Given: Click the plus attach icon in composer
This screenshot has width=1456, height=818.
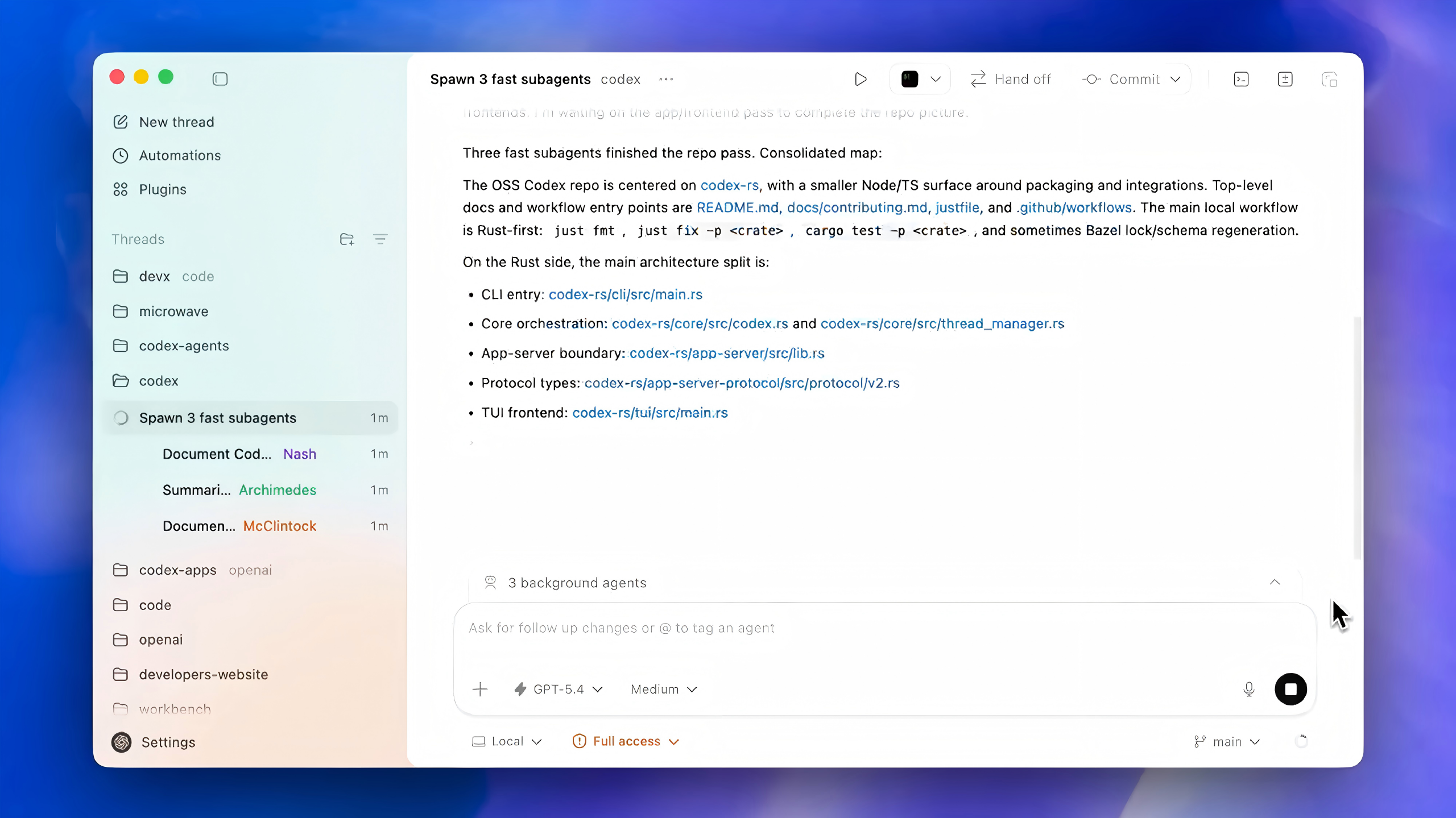Looking at the screenshot, I should 479,689.
